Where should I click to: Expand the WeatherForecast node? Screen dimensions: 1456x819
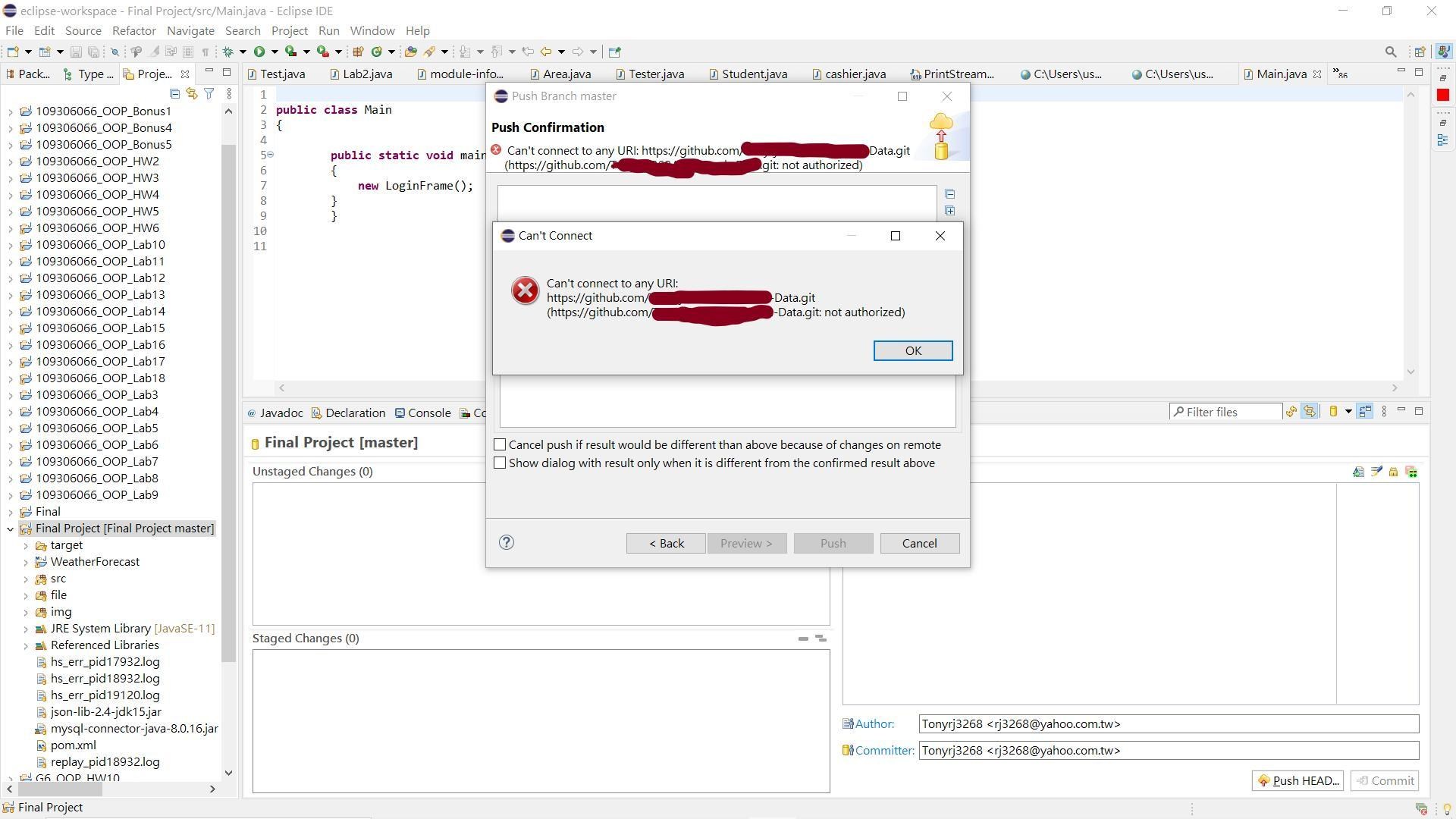26,562
